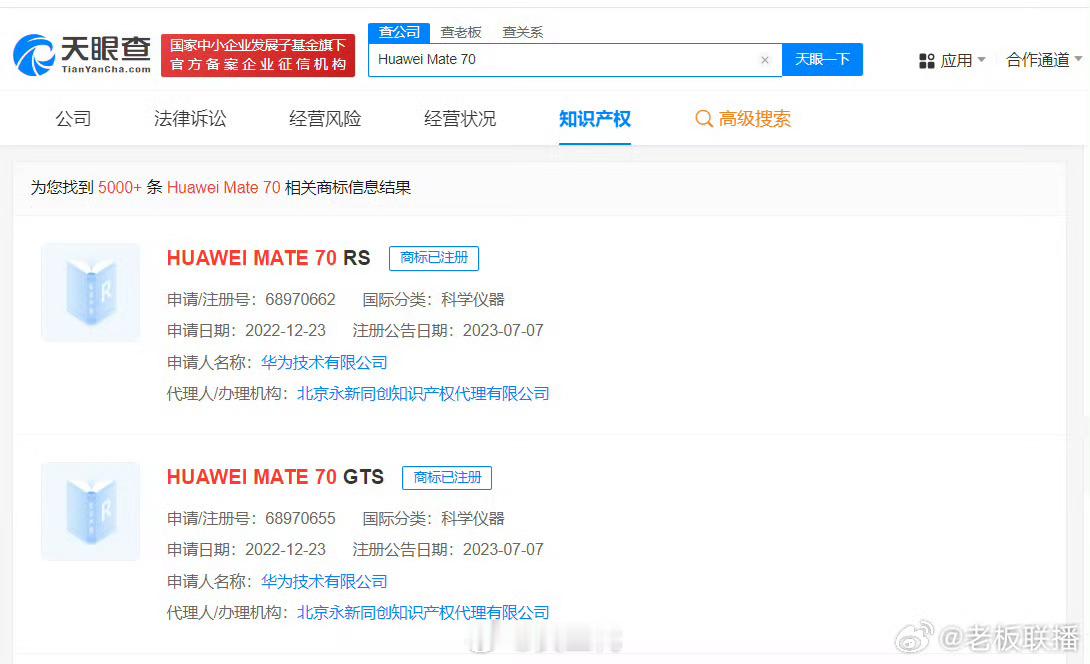Click 申请日期 2022-12-23 for MATE 70 RS
This screenshot has width=1090, height=664.
[246, 331]
